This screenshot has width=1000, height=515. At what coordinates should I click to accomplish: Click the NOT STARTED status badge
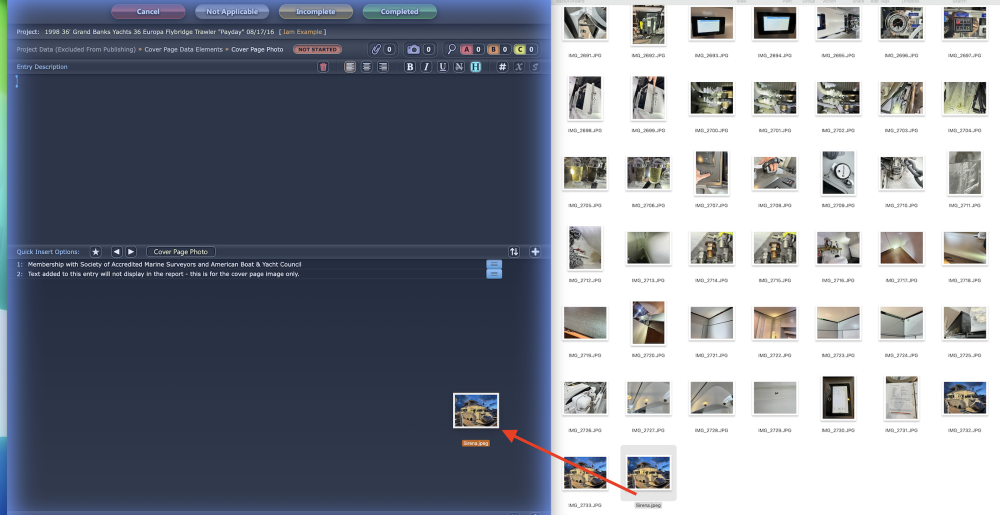(x=318, y=49)
